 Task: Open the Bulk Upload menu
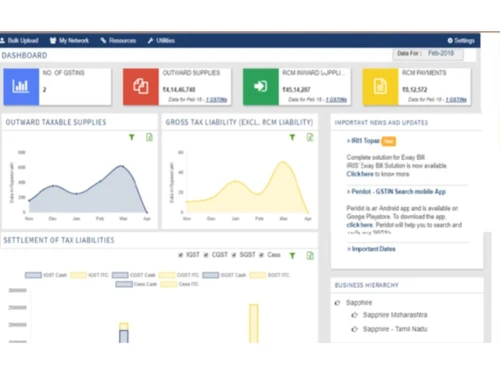tap(19, 41)
